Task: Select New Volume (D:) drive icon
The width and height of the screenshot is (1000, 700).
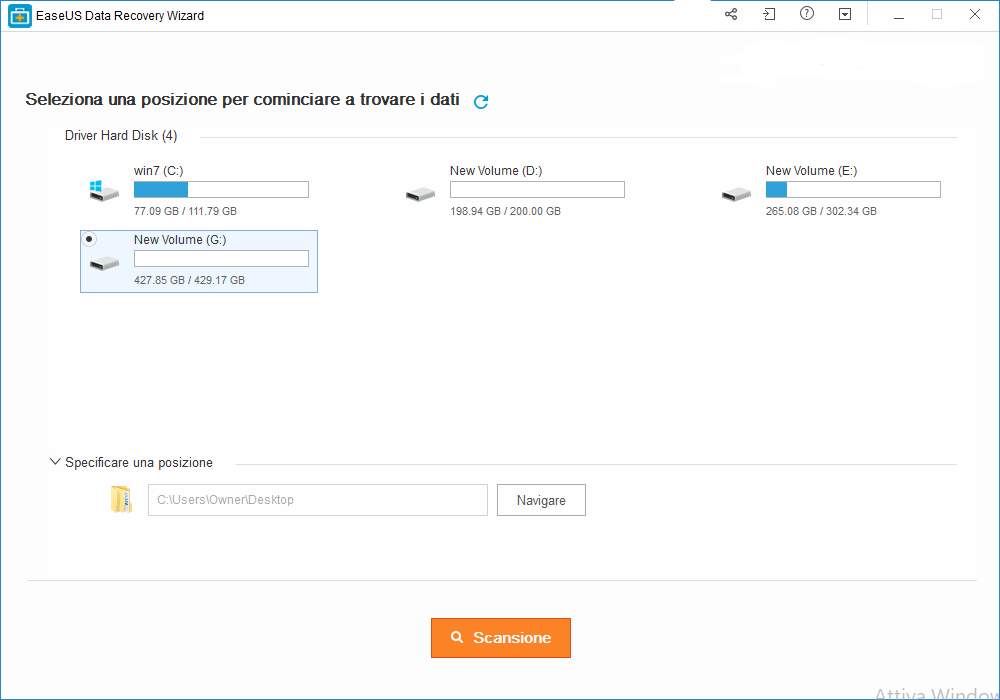Action: click(420, 193)
